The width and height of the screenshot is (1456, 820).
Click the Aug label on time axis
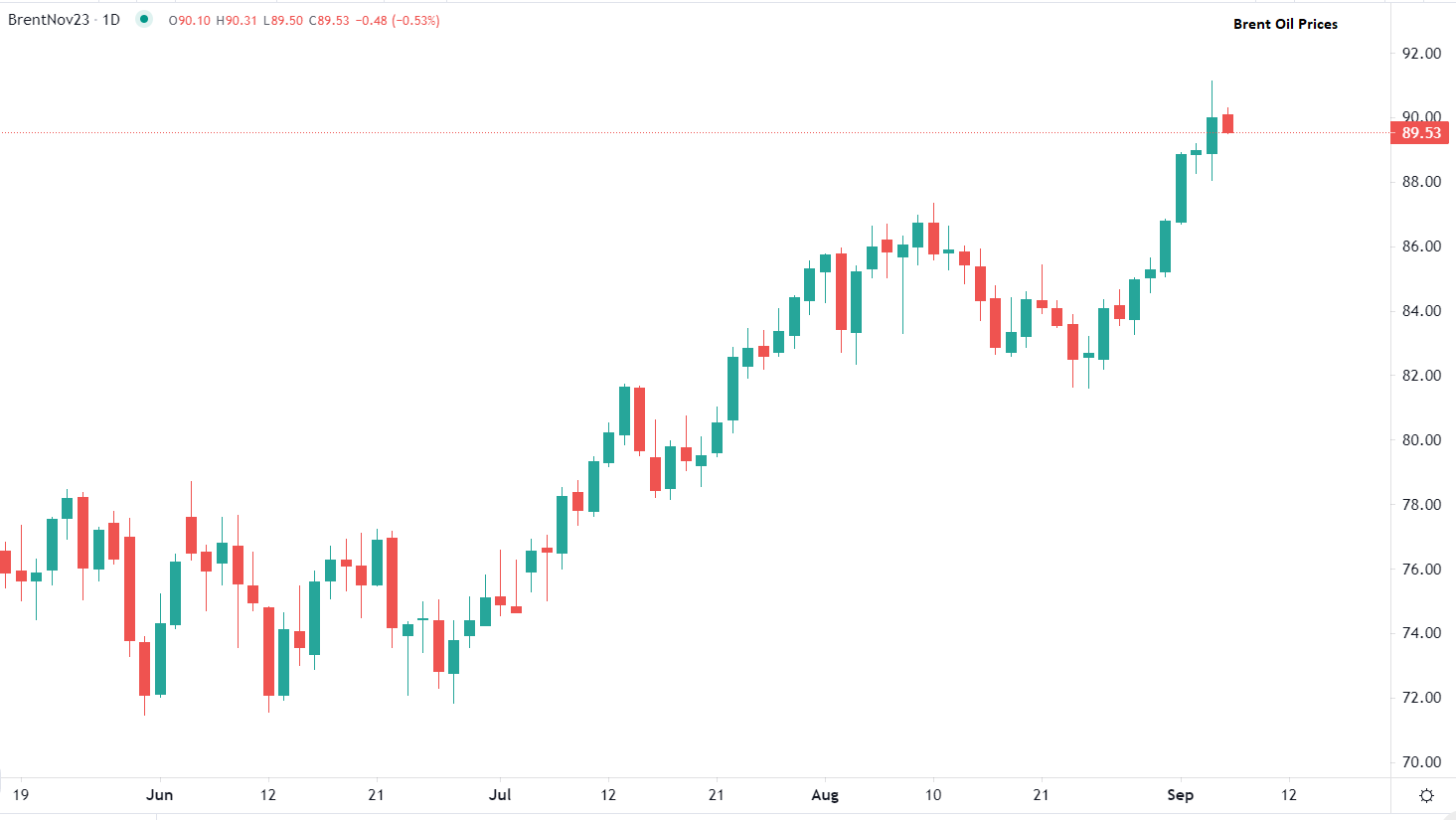(825, 795)
